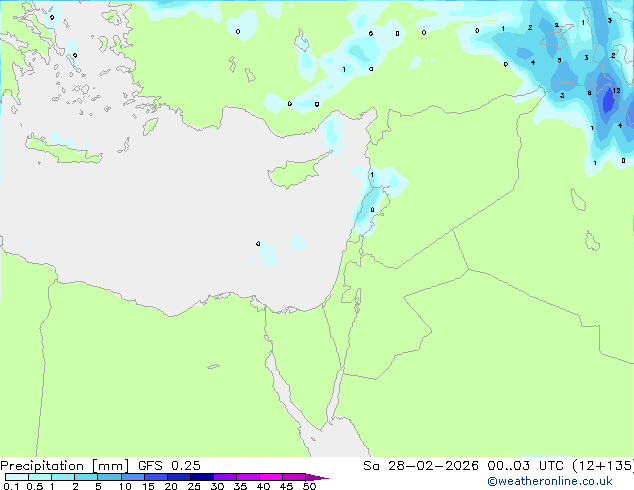Select the 5–10 mm legend swatch
This screenshot has width=634, height=490.
109,477
